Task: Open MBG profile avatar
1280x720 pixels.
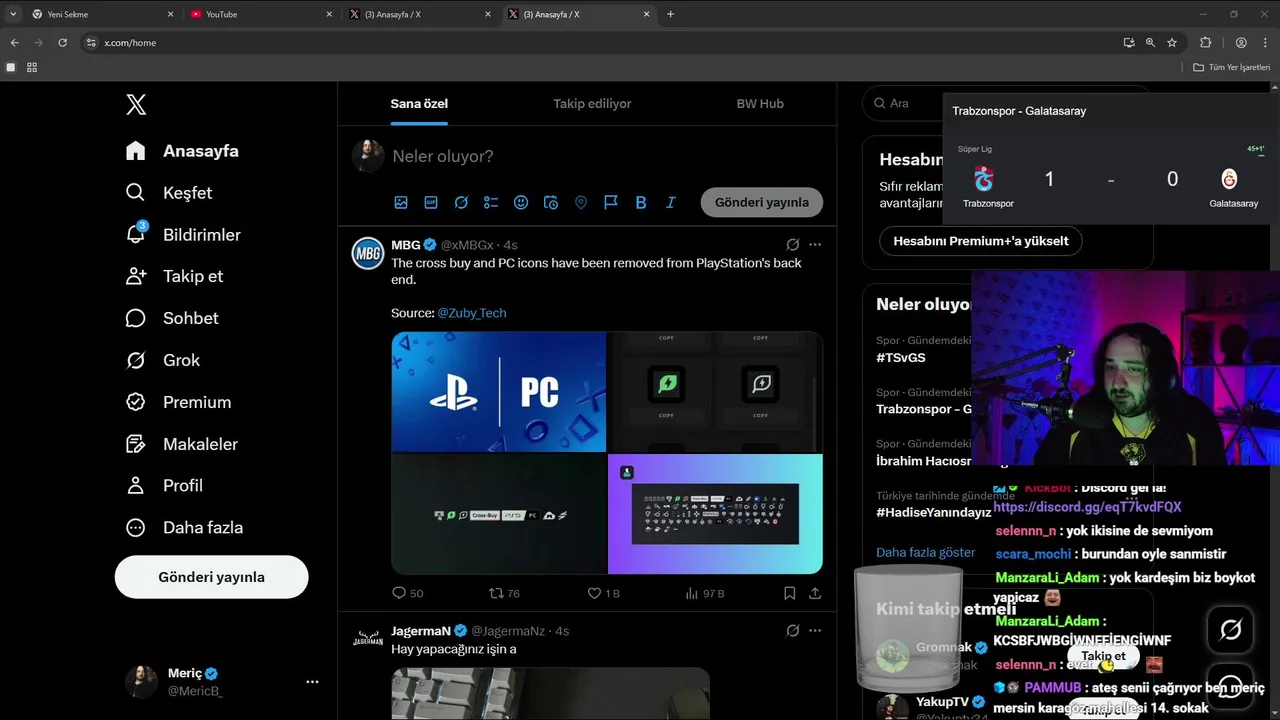Action: (368, 254)
